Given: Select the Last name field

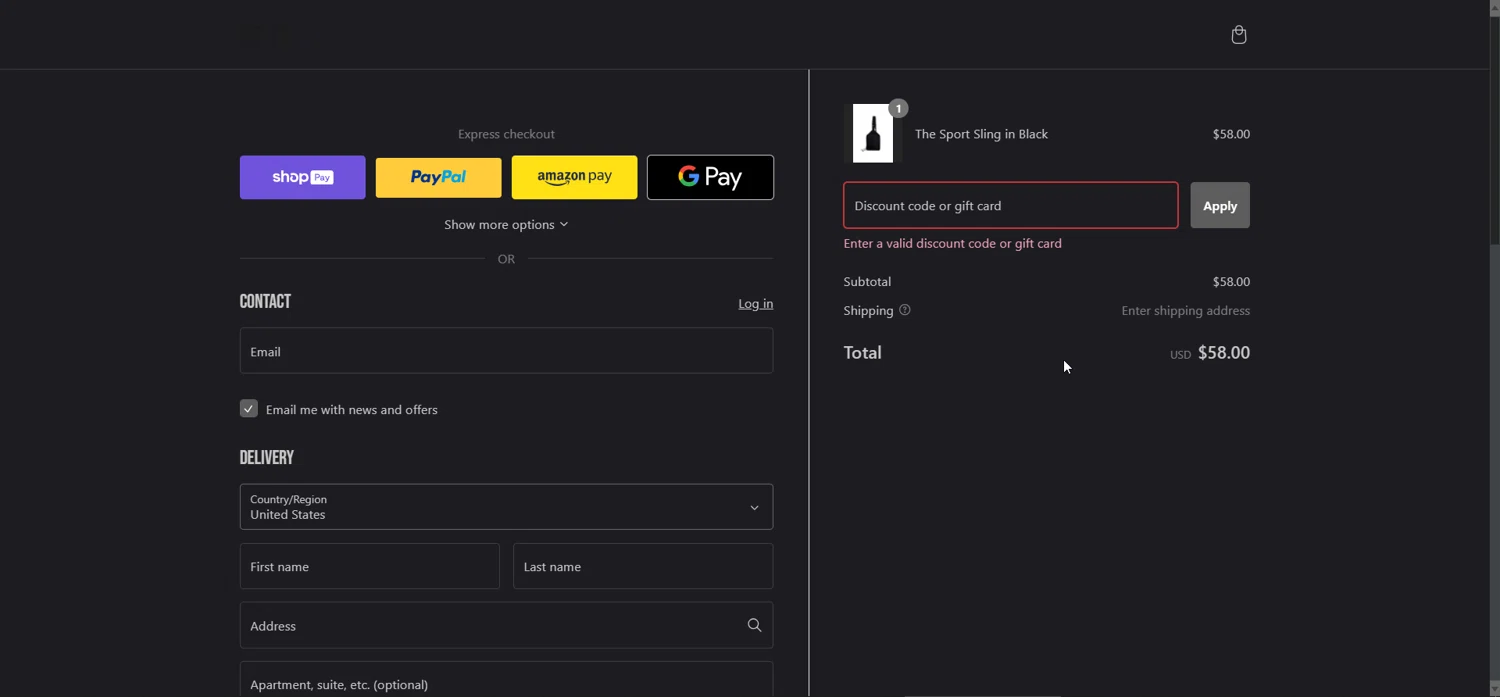Looking at the screenshot, I should (x=643, y=566).
